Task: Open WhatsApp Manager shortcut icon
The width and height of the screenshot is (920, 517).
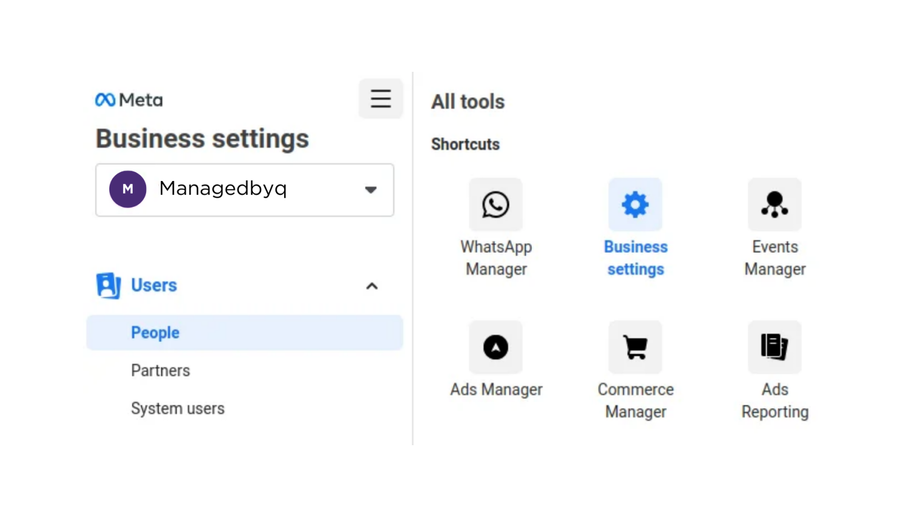Action: [496, 205]
